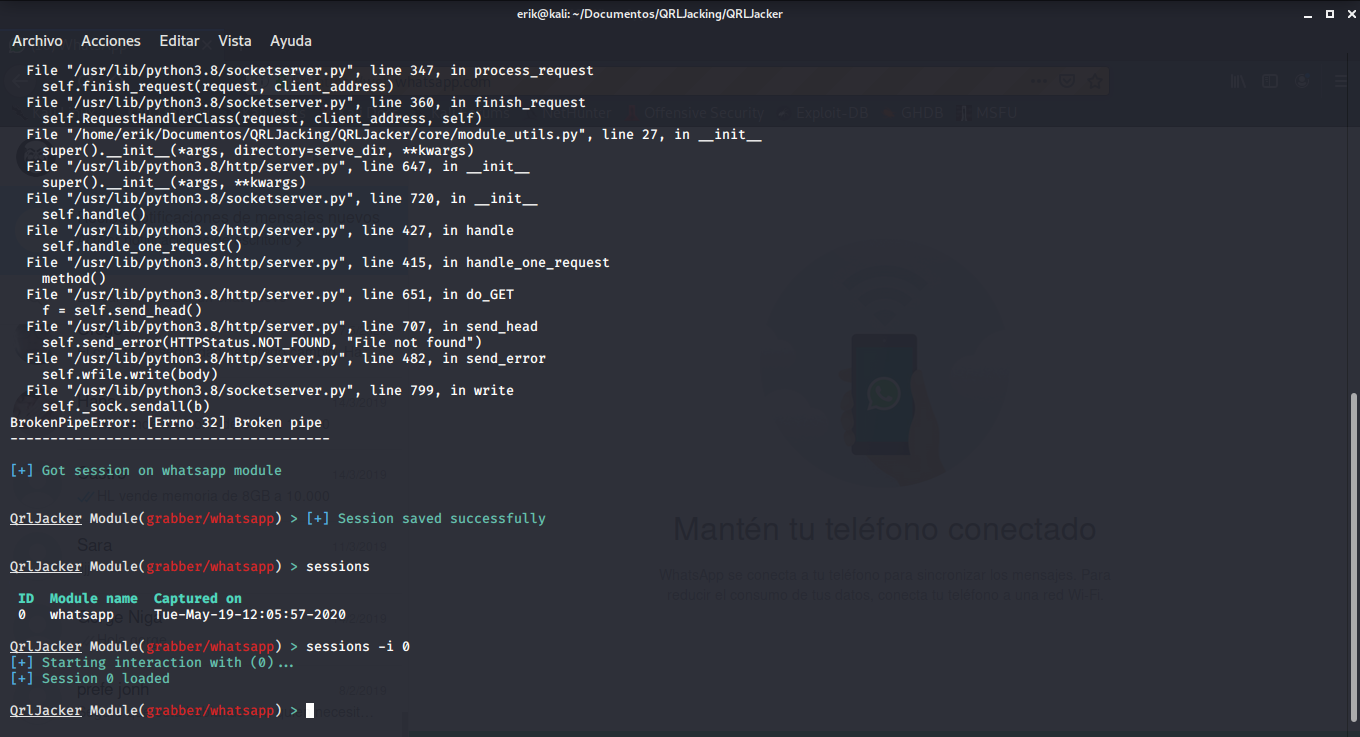Click the 'directory=serve_dir' super().__init__ line

point(258,150)
